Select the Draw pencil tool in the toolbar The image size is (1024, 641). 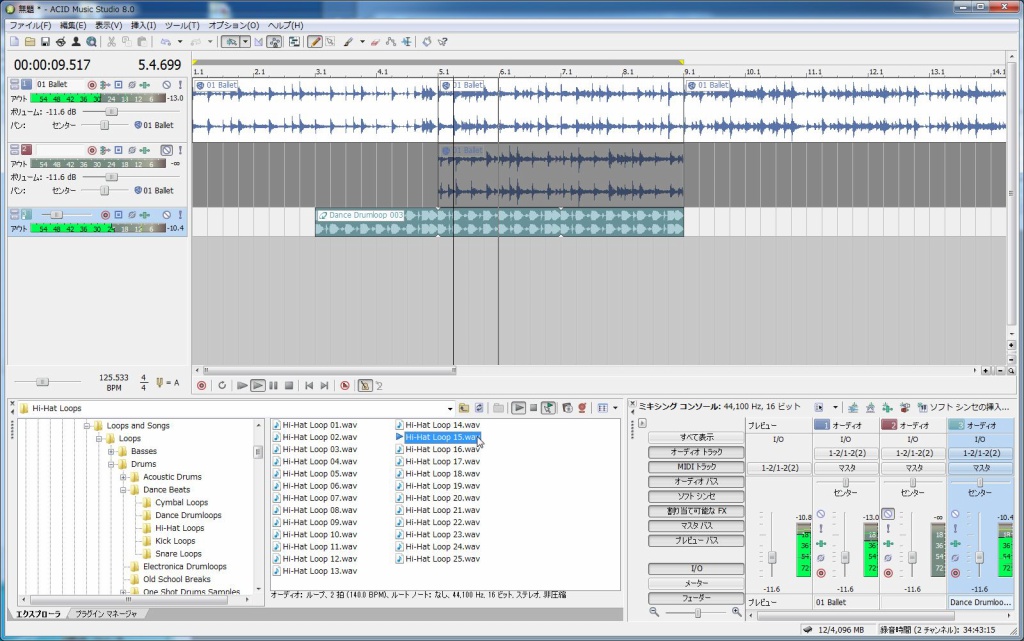[315, 42]
